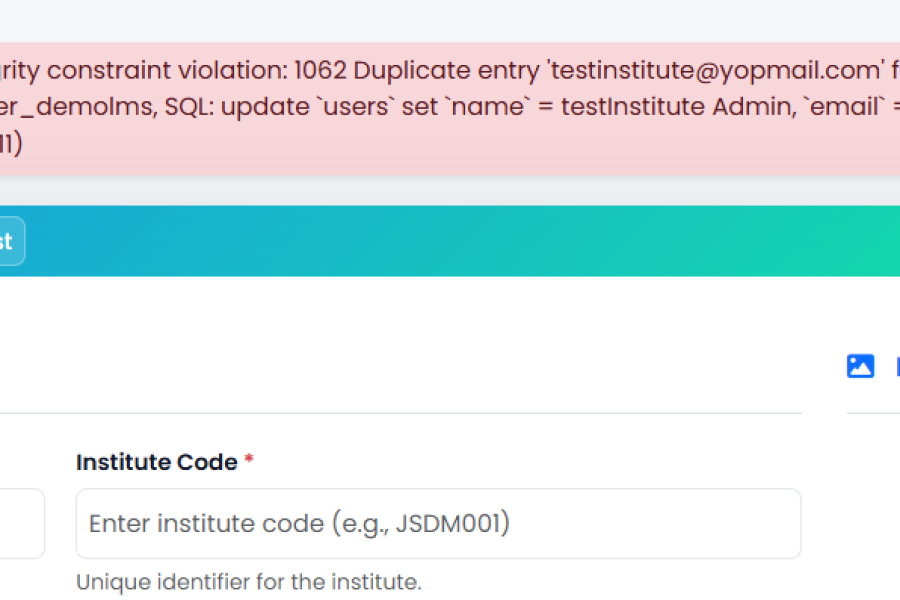Click the divider line below the picture icon
The width and height of the screenshot is (900, 600).
point(874,413)
